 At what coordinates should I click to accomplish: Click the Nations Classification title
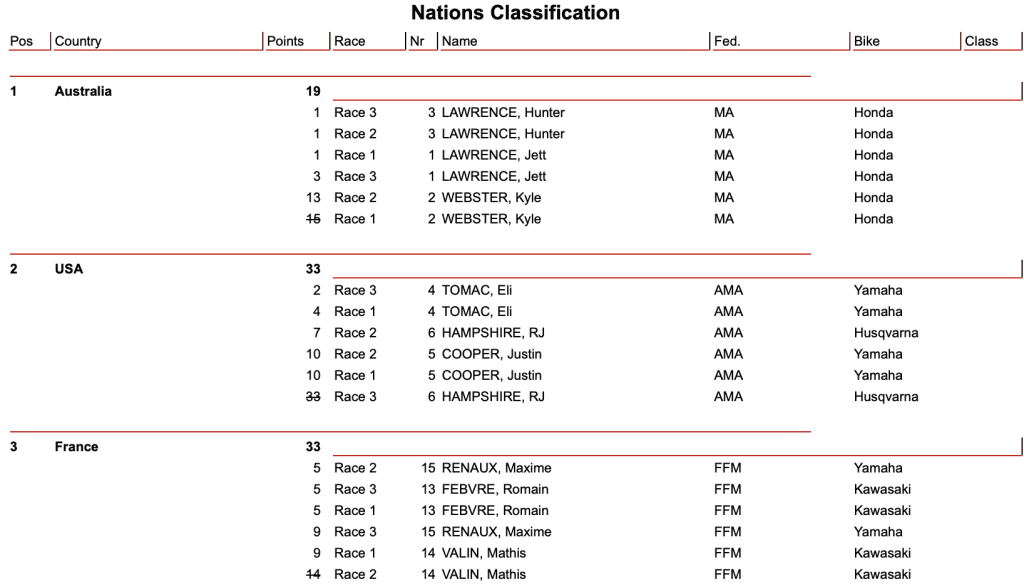[x=515, y=13]
